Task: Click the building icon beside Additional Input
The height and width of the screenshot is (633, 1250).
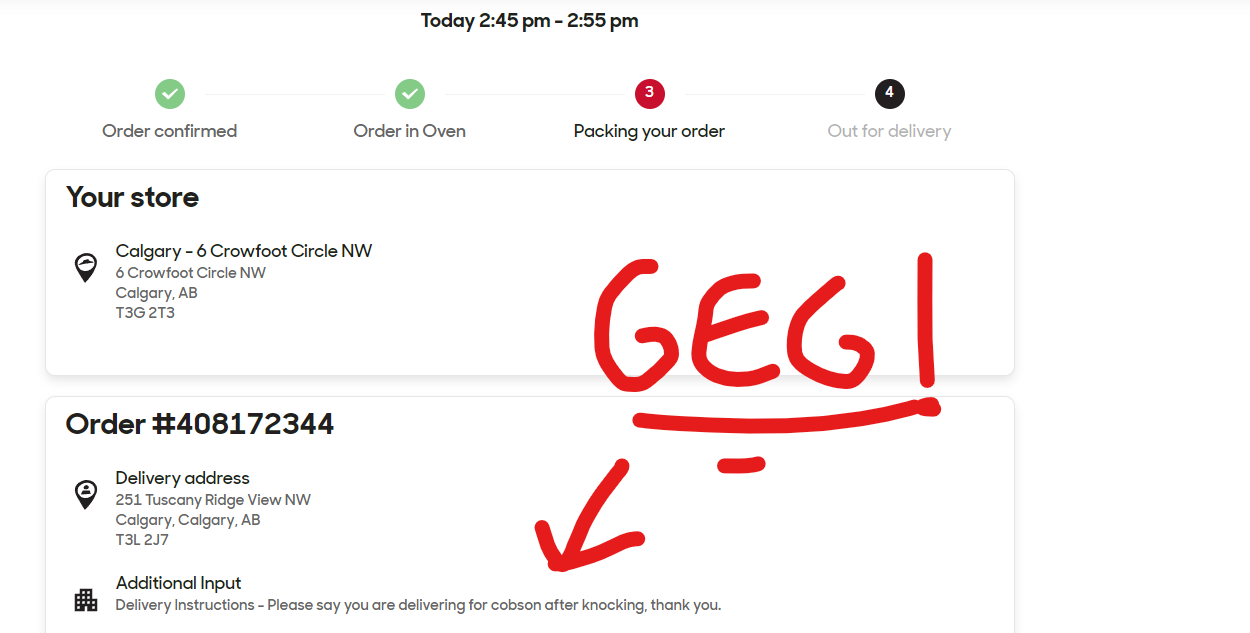Action: pos(86,599)
